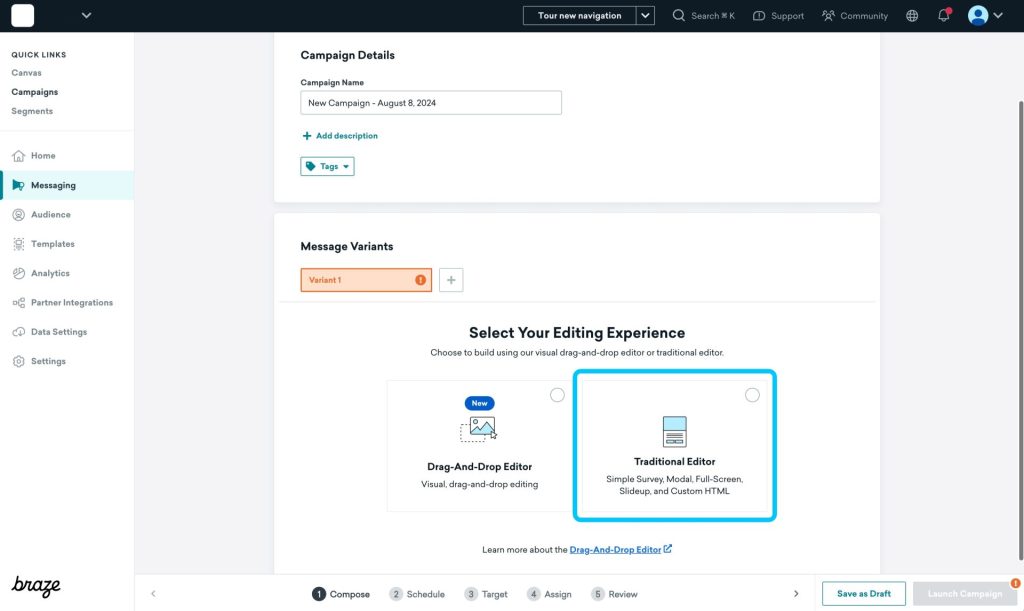The width and height of the screenshot is (1024, 611).
Task: Go to Segments quick link
Action: [32, 111]
